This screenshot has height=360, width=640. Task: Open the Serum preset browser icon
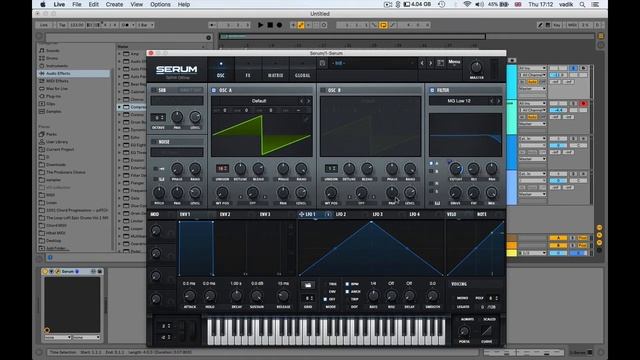point(440,63)
